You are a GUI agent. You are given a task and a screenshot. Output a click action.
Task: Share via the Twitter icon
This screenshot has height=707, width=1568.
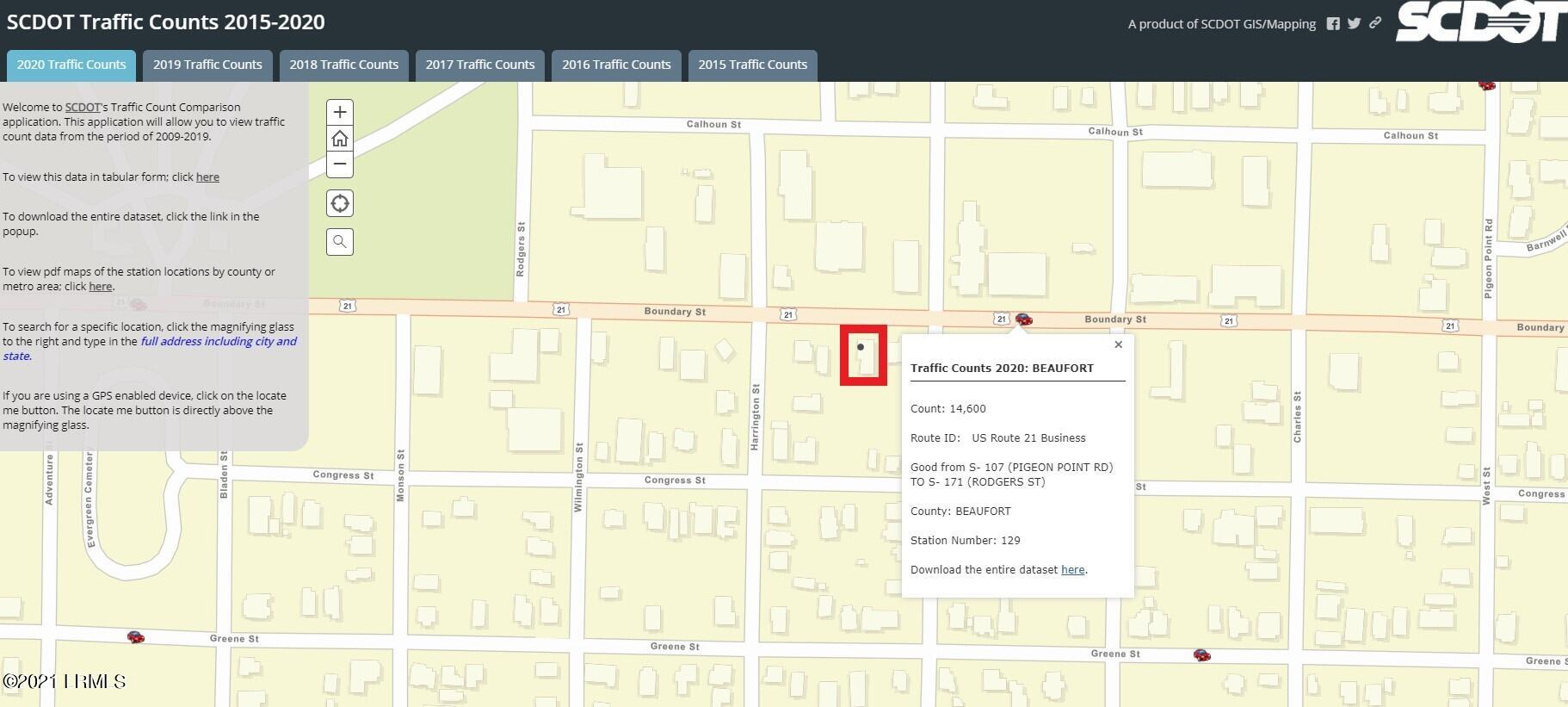[1354, 23]
